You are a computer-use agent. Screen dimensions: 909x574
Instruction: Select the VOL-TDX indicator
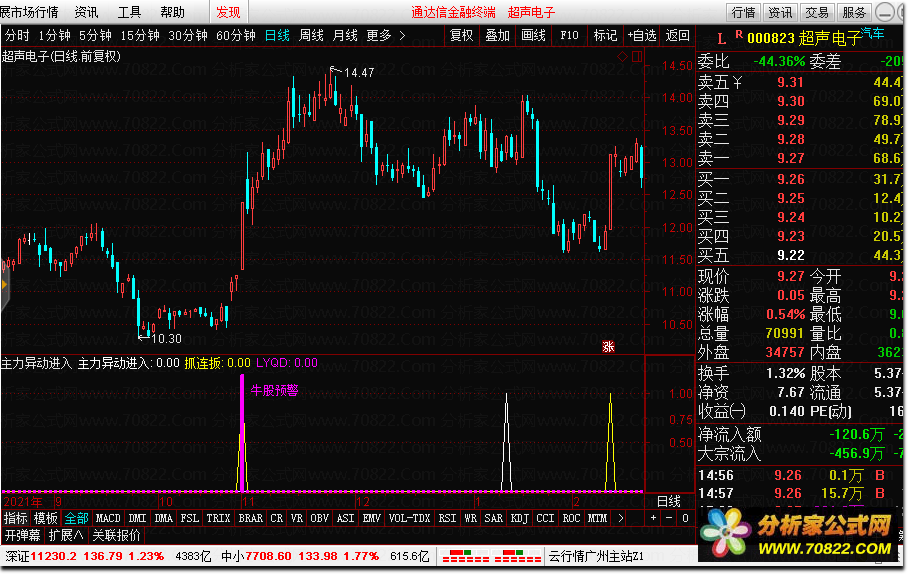pos(409,518)
